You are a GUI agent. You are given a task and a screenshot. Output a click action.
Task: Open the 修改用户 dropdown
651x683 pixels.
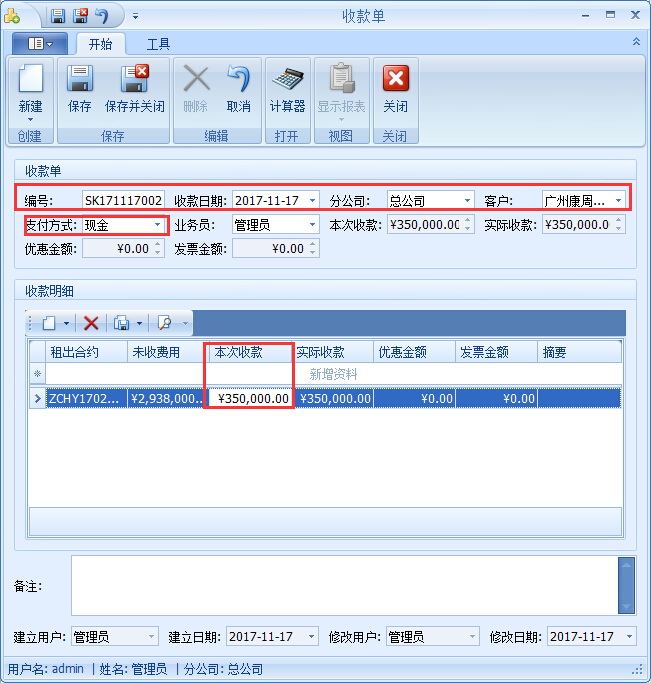click(472, 637)
